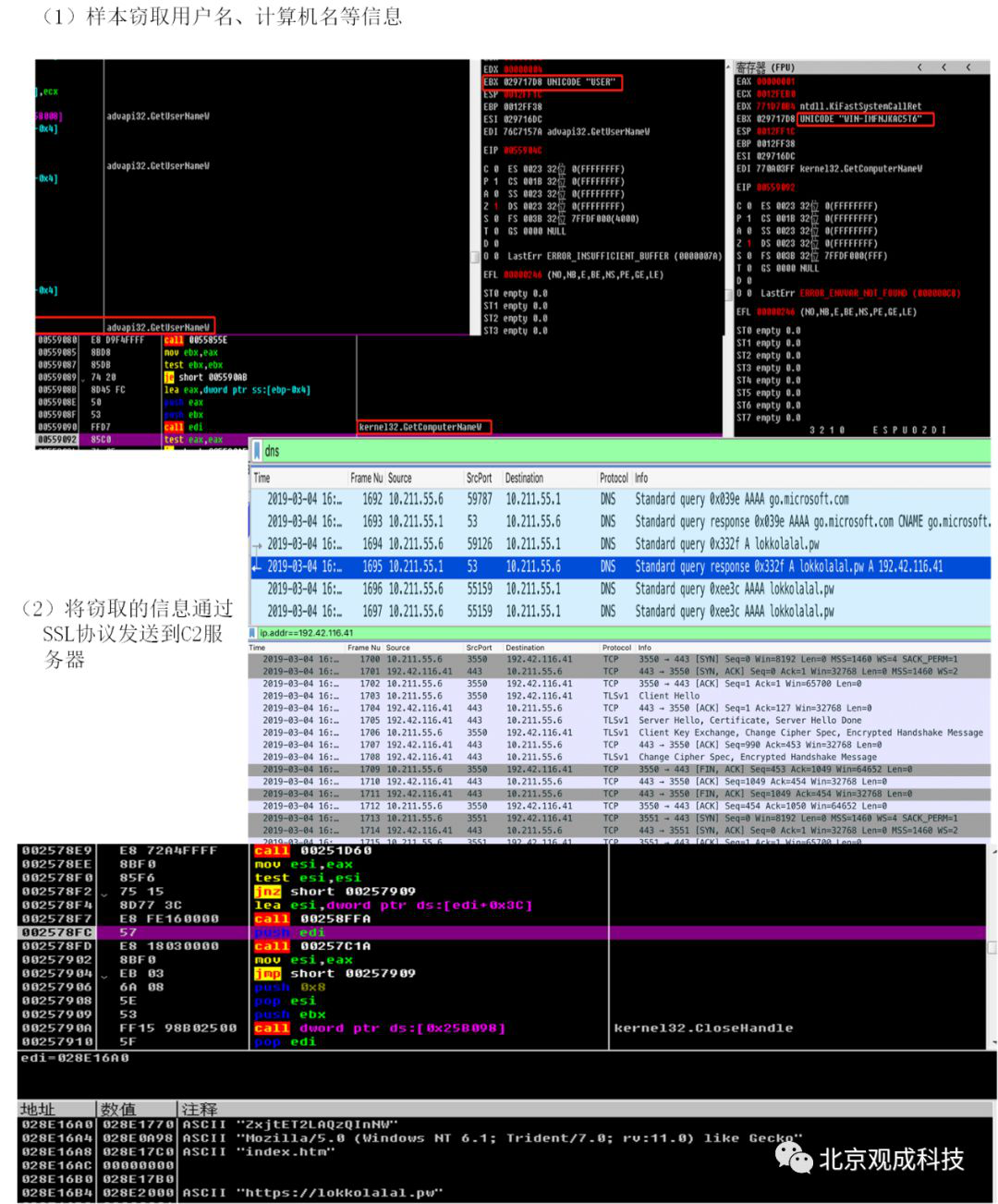998x1204 pixels.
Task: Sort by Time column in the dns packet list
Action: coord(262,478)
